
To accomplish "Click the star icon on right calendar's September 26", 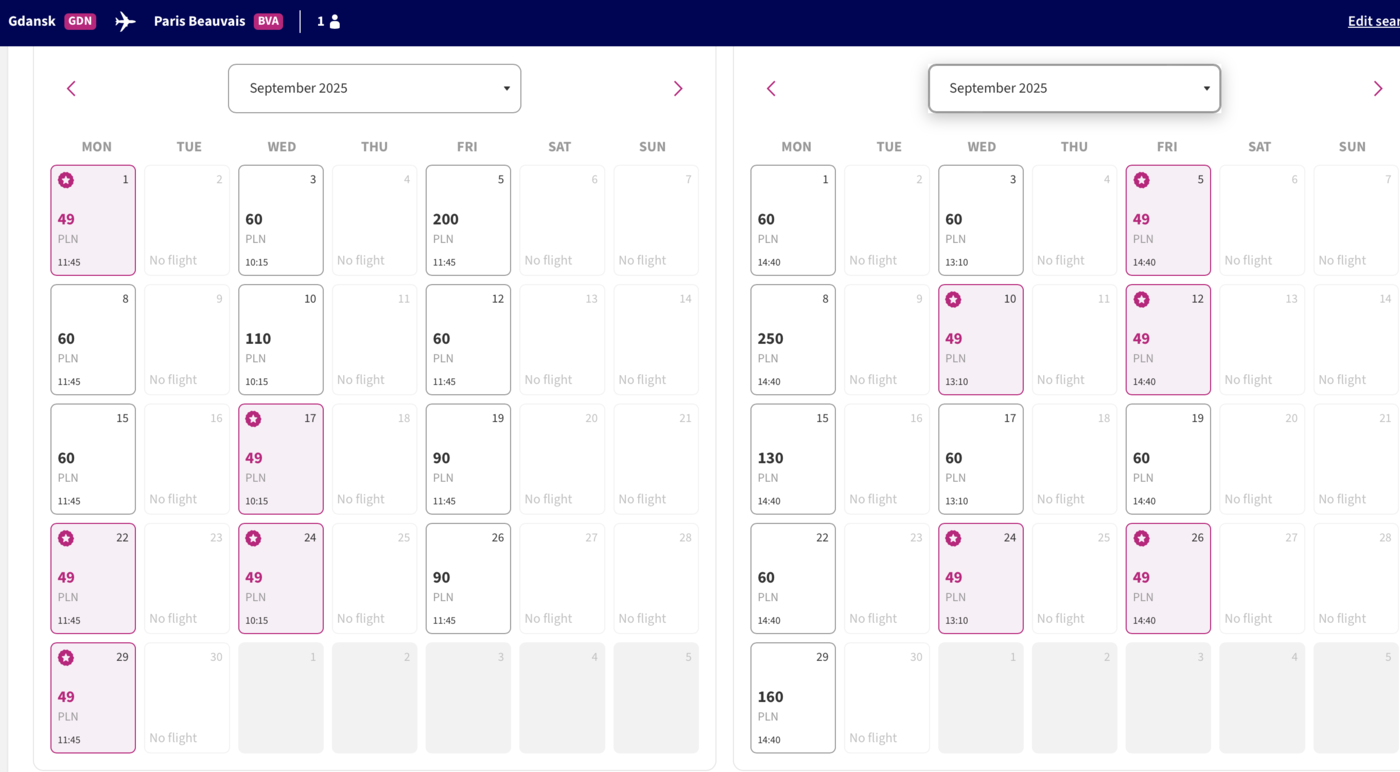I will (x=1142, y=538).
